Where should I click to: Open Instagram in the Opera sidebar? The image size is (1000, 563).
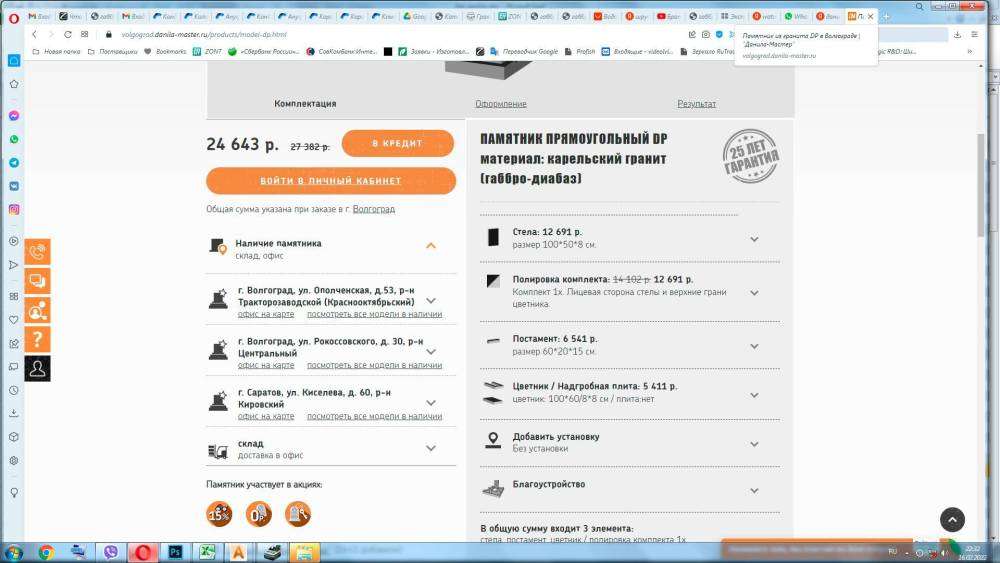tap(14, 209)
